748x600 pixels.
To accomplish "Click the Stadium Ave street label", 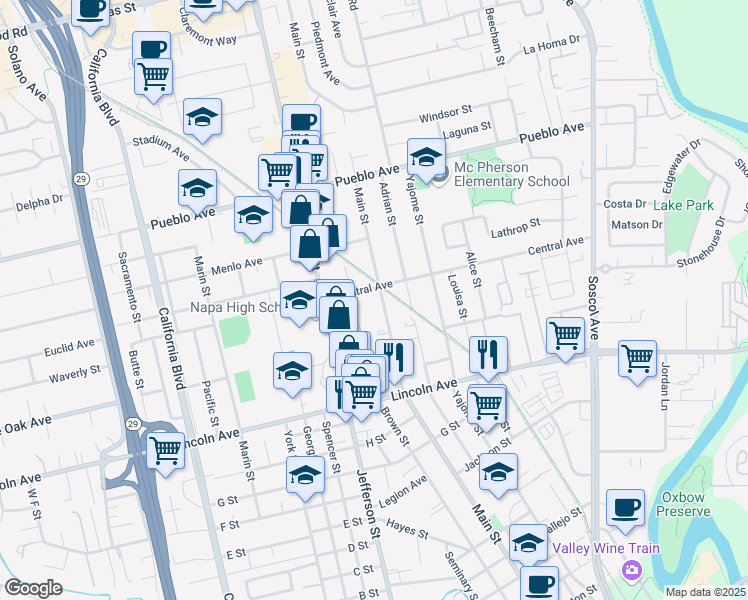I will tap(161, 148).
